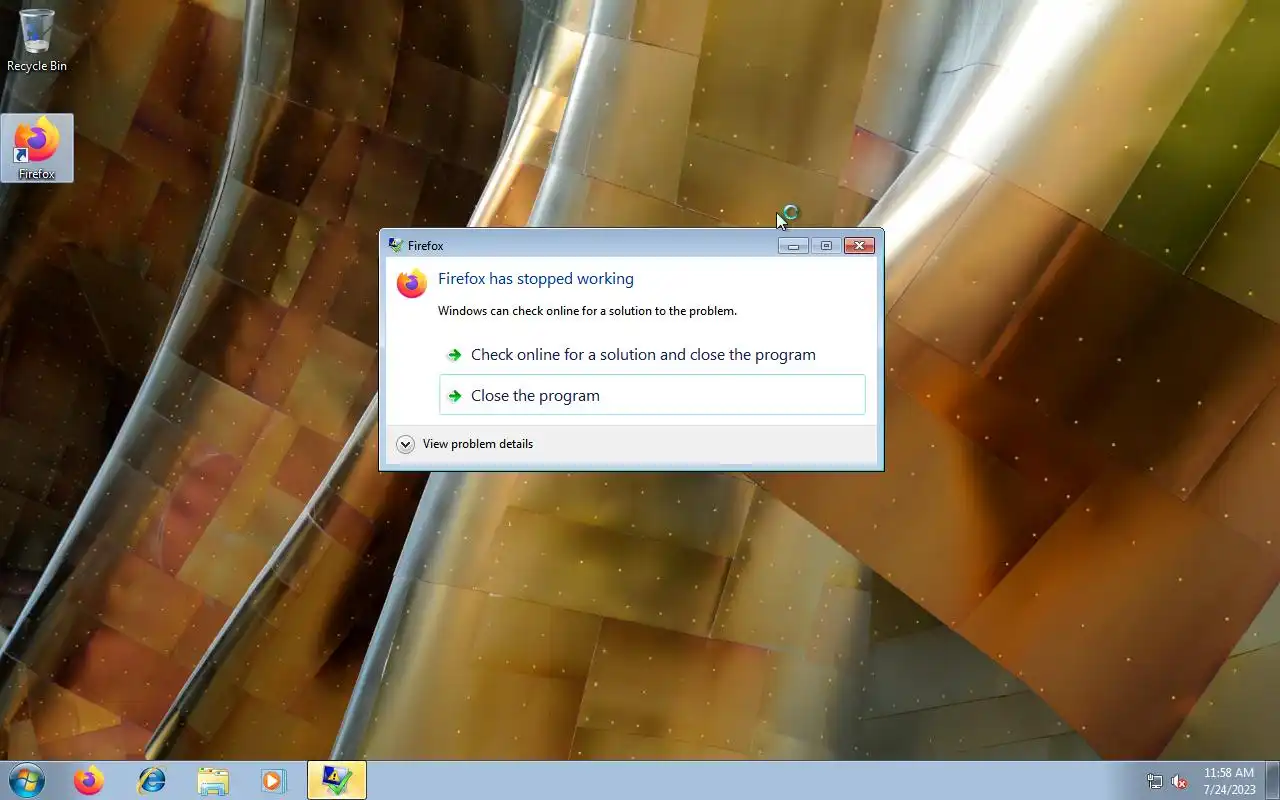
Task: Close the Firefox error dialog window
Action: pyautogui.click(x=859, y=245)
